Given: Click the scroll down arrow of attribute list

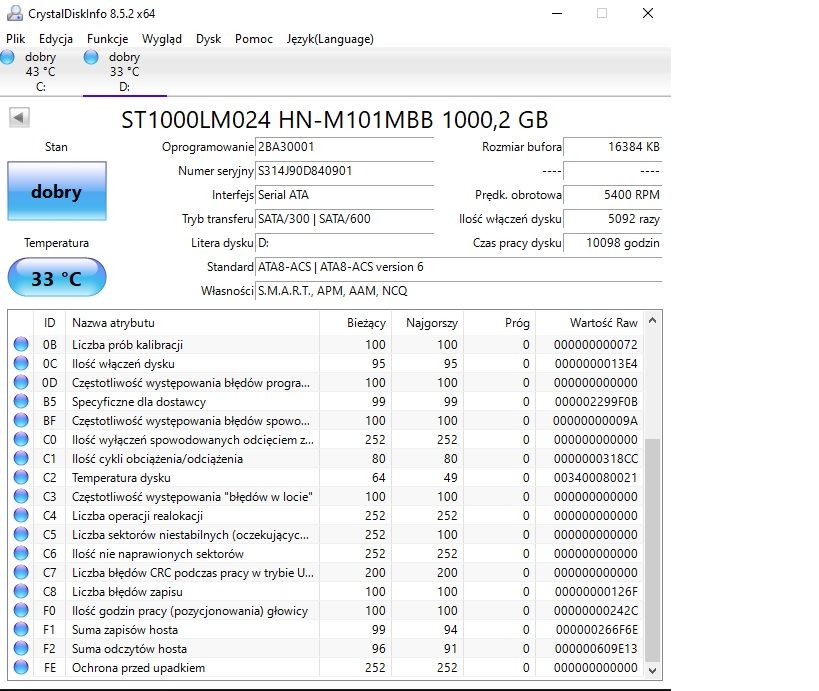Looking at the screenshot, I should point(652,670).
